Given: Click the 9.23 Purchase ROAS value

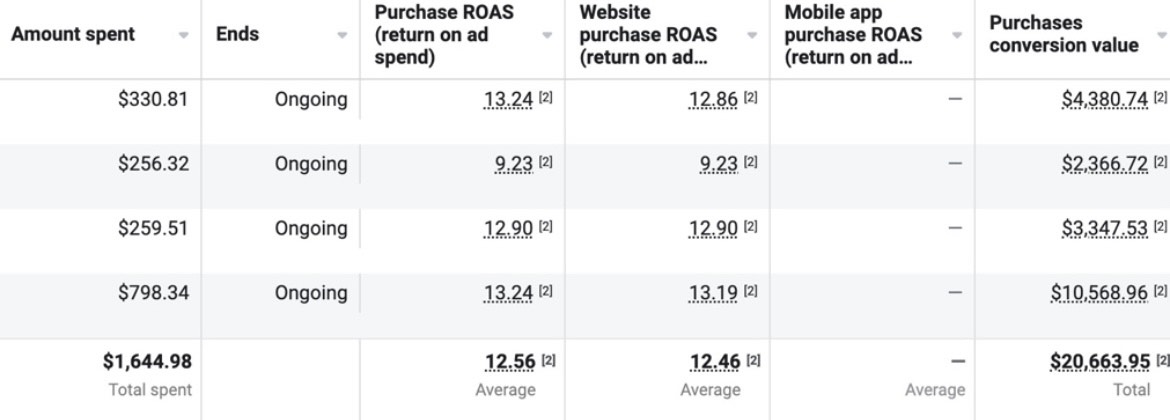Looking at the screenshot, I should click(513, 164).
